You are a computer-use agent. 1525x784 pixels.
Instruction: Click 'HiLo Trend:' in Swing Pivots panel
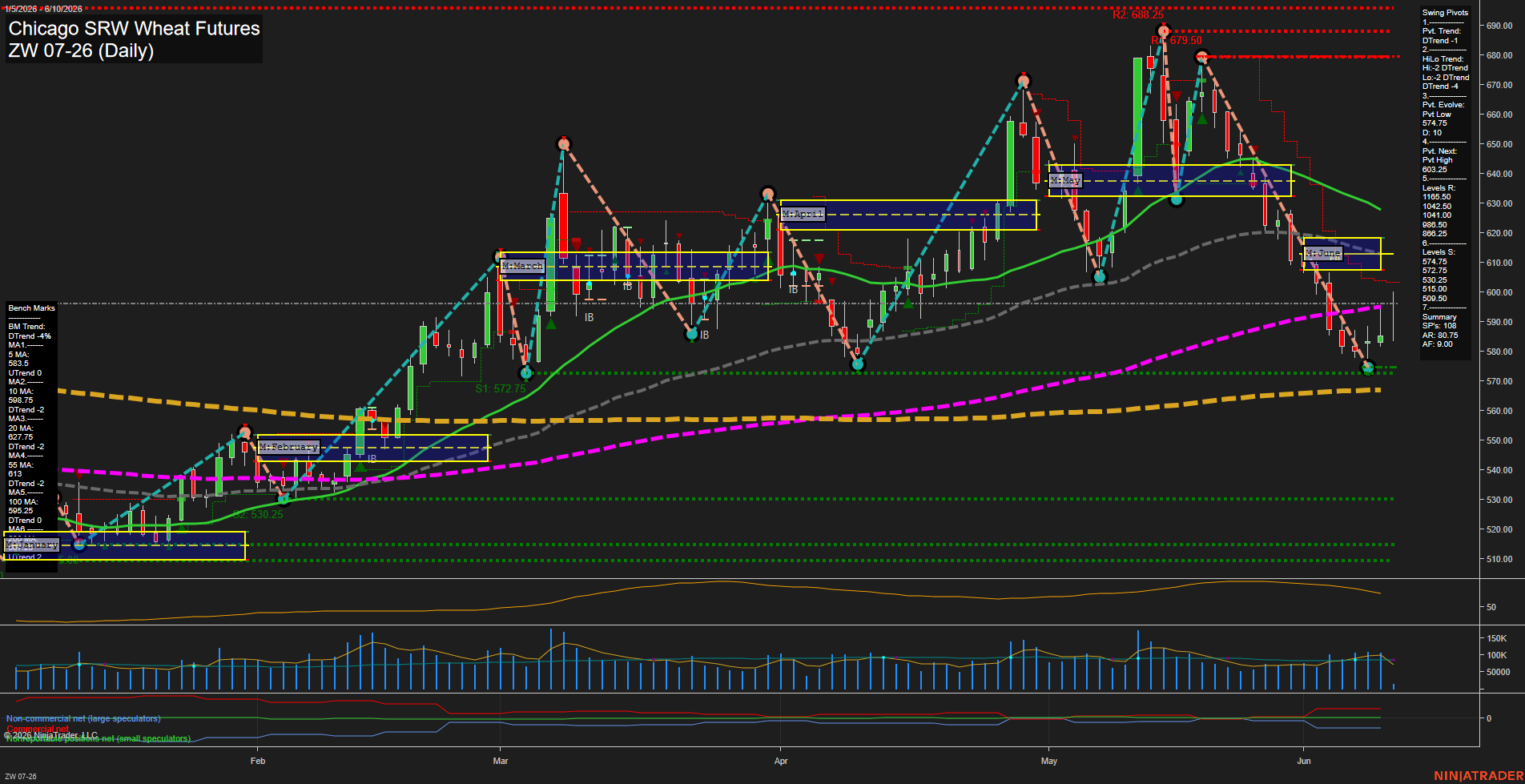[x=1443, y=59]
